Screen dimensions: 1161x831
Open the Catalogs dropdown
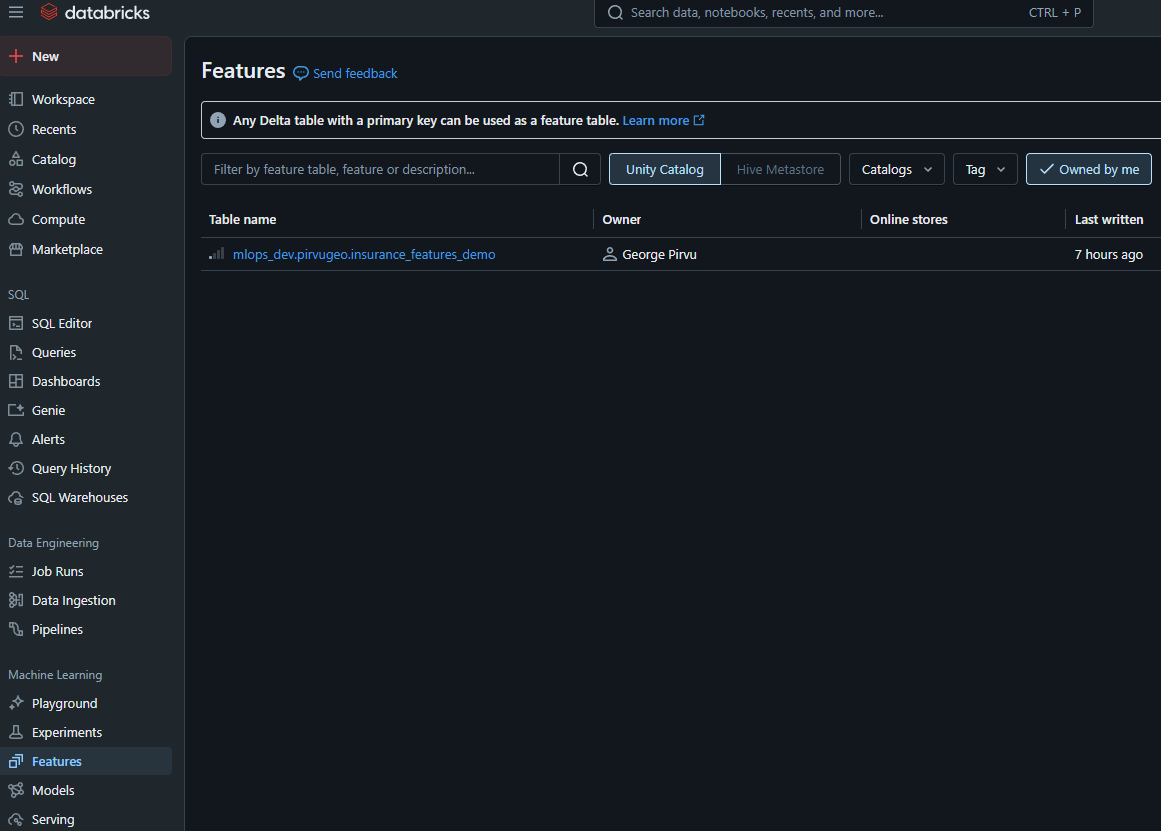click(x=896, y=169)
